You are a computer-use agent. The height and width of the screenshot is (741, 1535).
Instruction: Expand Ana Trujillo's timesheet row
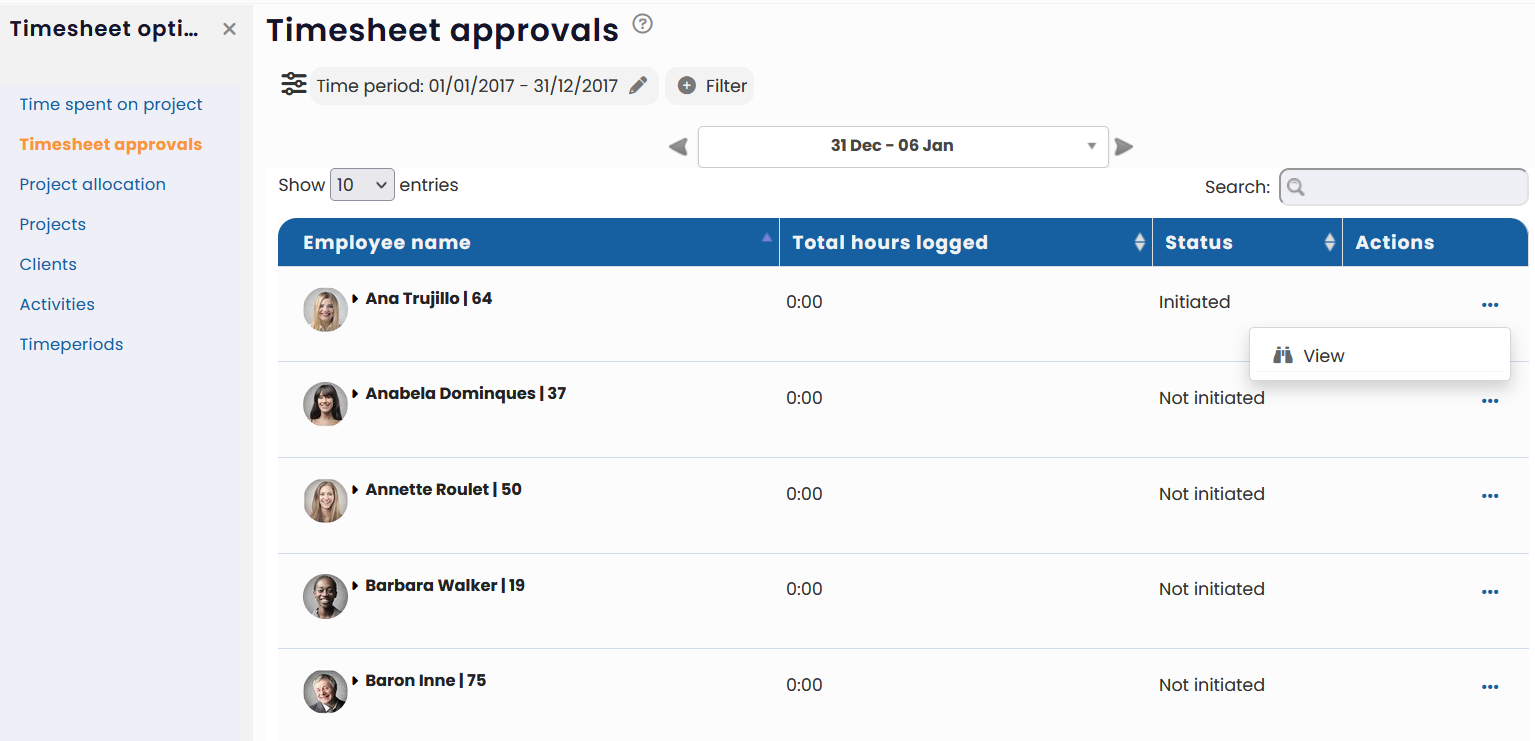coord(358,297)
